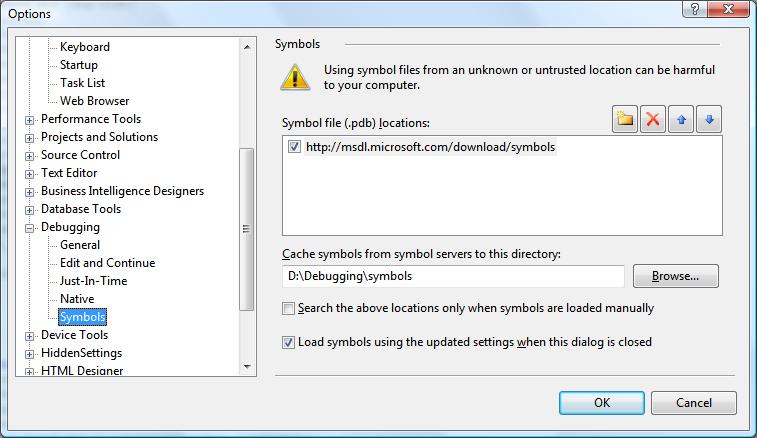Open the dialog help question mark
This screenshot has width=757, height=438.
(694, 9)
